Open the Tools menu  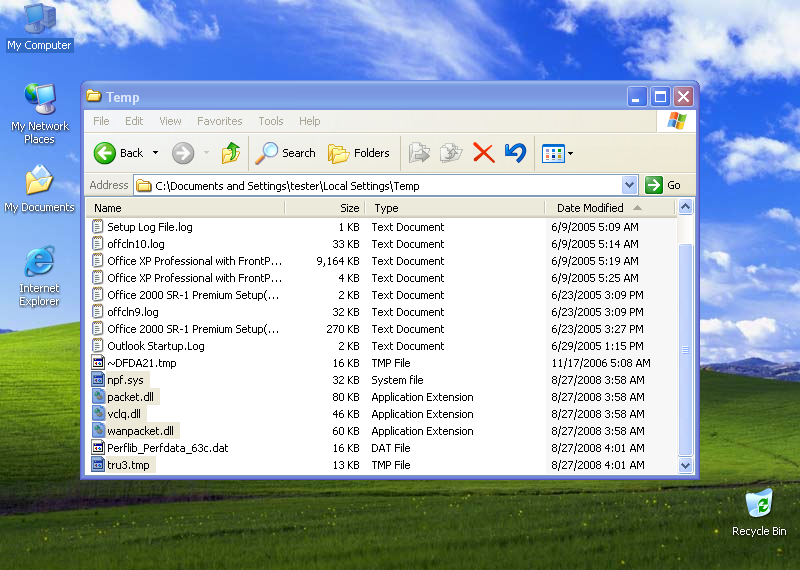[x=270, y=121]
